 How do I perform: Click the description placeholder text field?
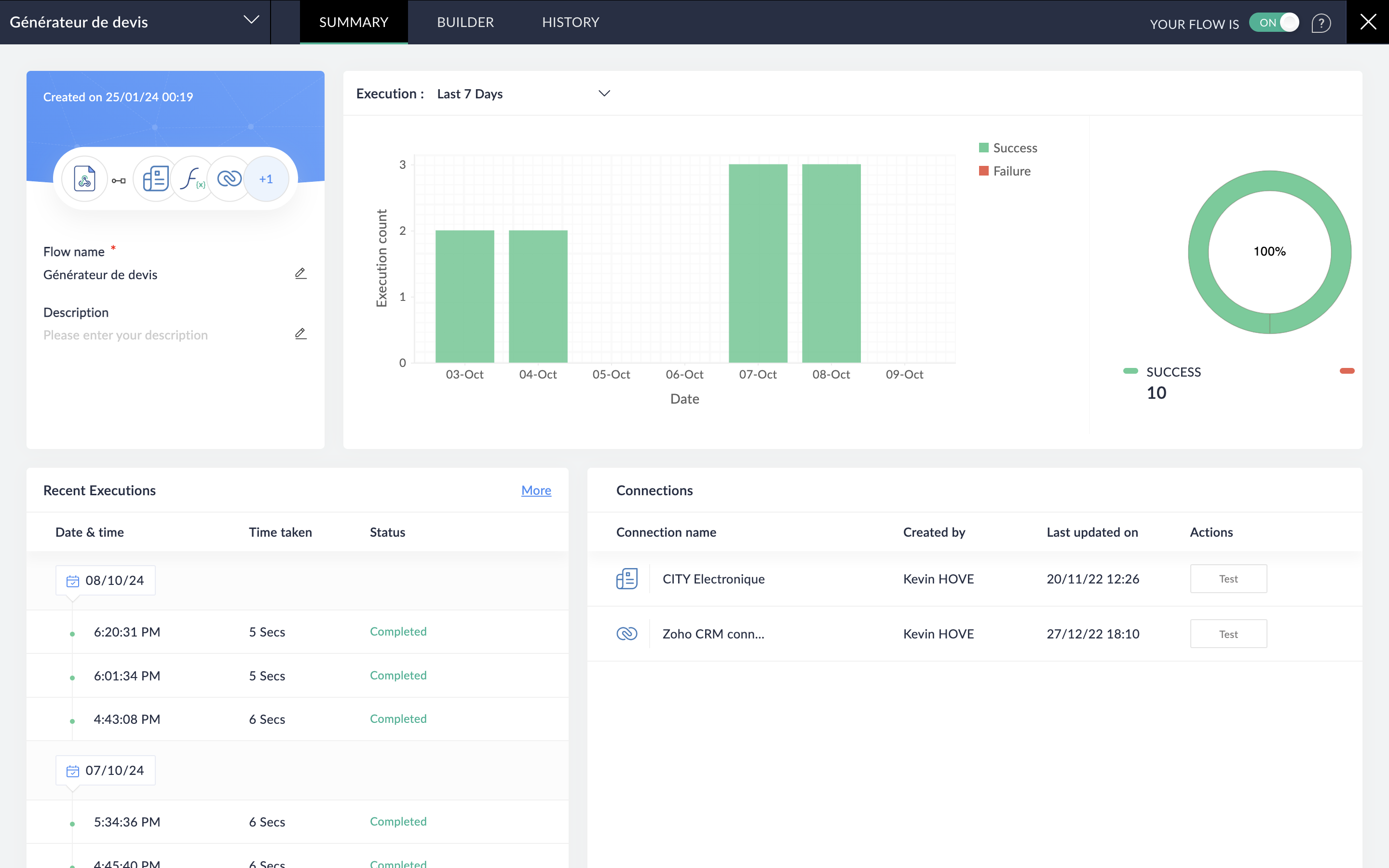tap(126, 335)
